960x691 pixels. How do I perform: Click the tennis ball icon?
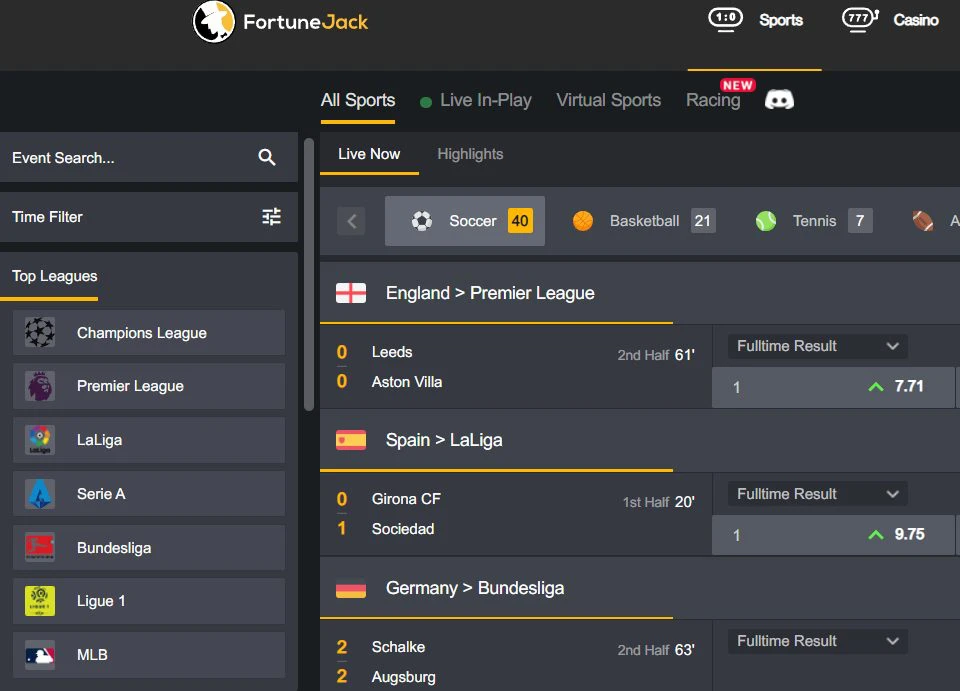click(x=765, y=221)
